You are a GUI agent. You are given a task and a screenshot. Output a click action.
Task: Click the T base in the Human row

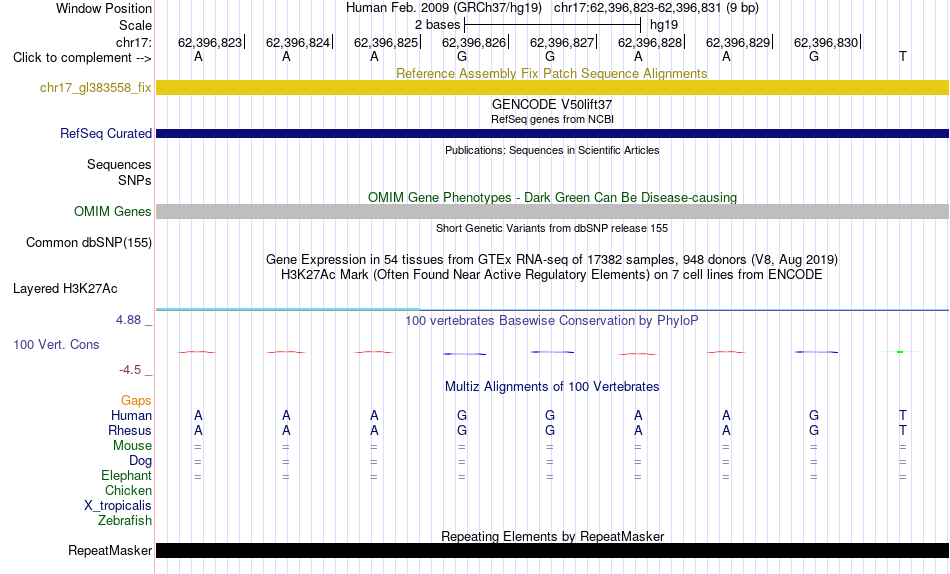[903, 416]
